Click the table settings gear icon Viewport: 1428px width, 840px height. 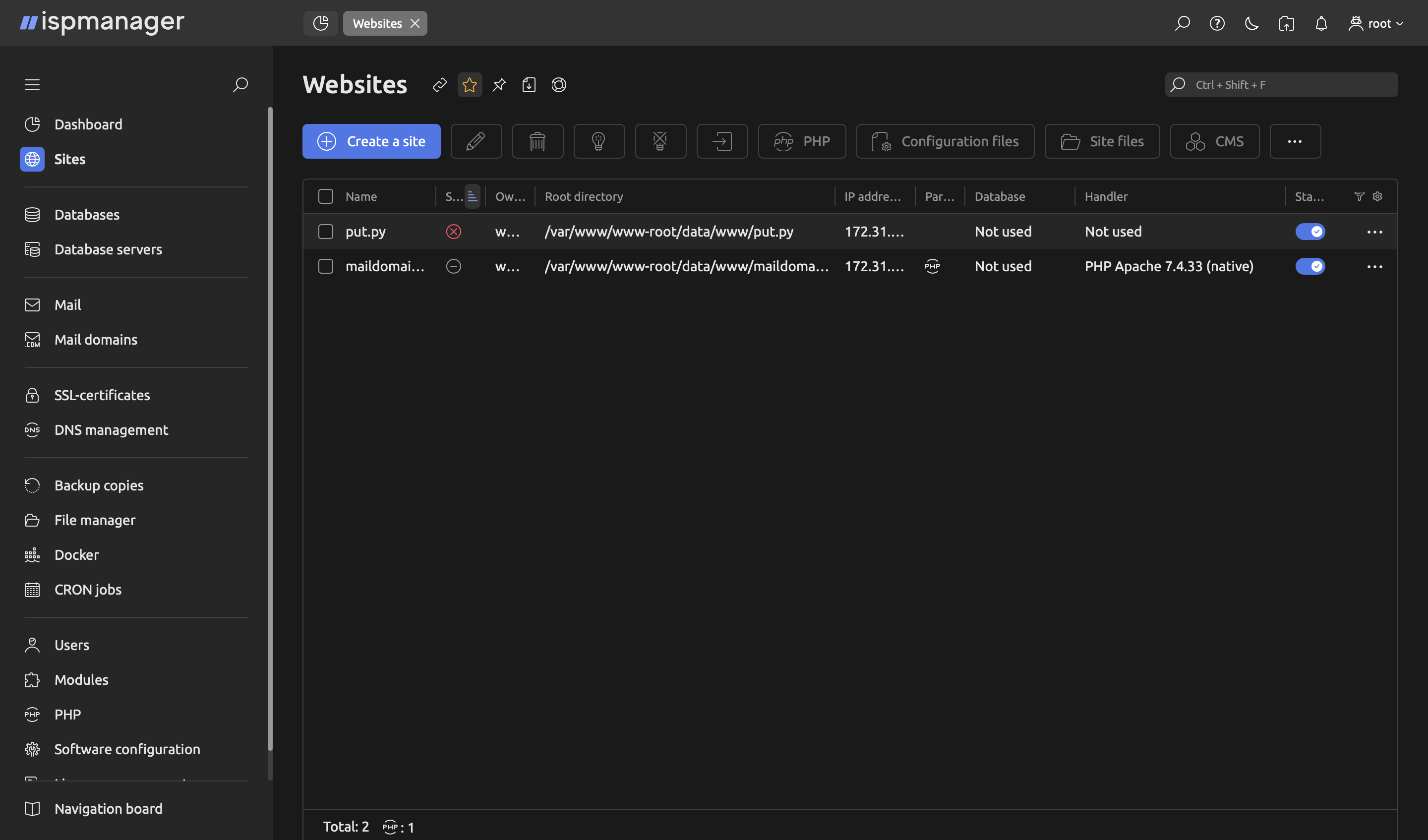[1377, 196]
